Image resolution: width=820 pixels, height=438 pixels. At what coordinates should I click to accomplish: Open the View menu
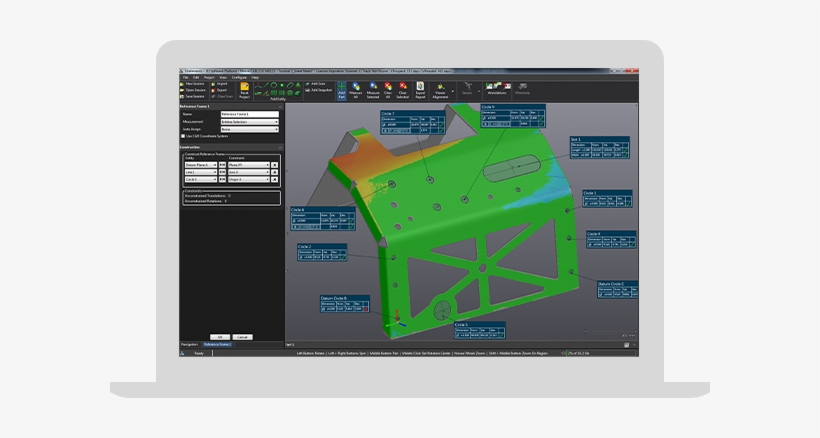coord(223,77)
